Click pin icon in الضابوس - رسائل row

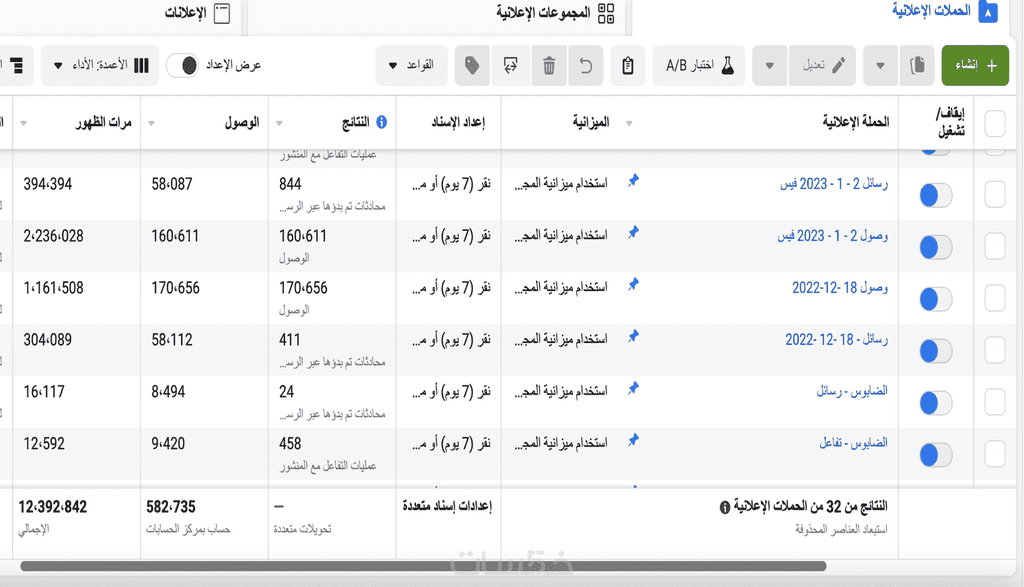633,389
